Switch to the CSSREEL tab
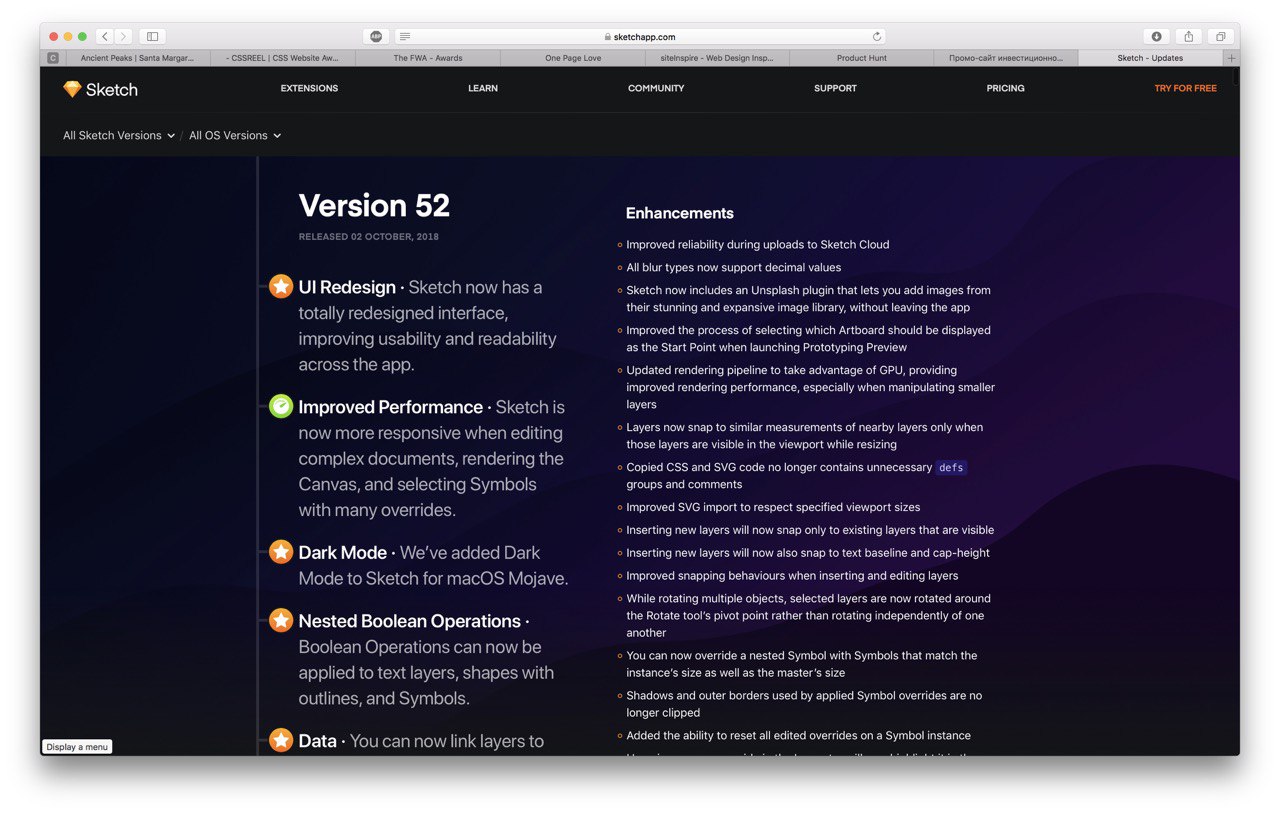This screenshot has width=1280, height=813. [283, 58]
